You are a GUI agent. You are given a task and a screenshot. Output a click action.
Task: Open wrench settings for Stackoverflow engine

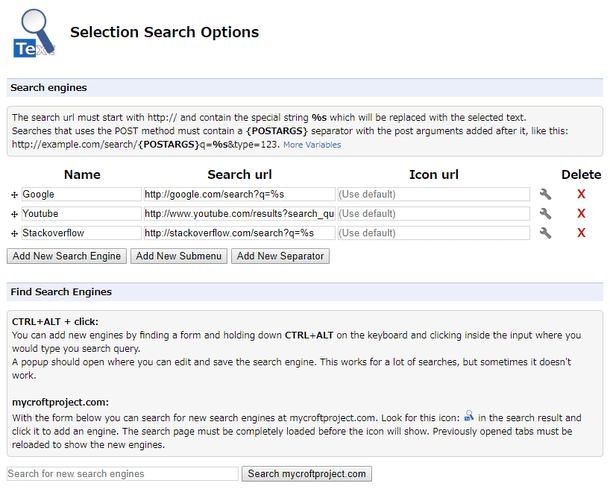(x=545, y=233)
